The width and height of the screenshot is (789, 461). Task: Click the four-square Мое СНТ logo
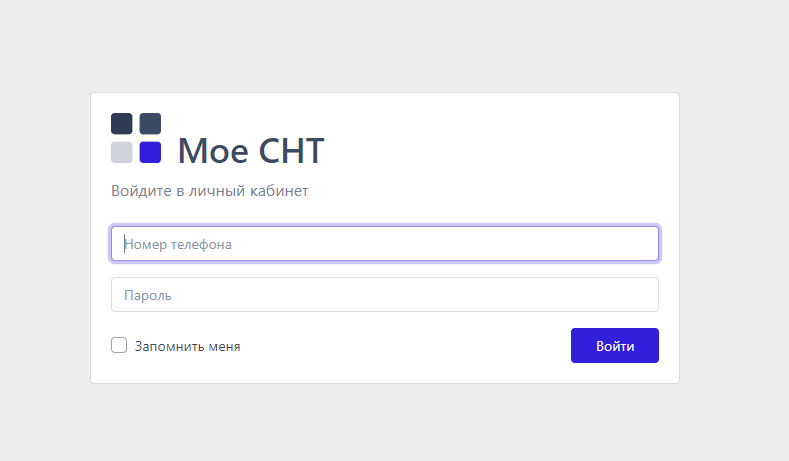coord(136,138)
